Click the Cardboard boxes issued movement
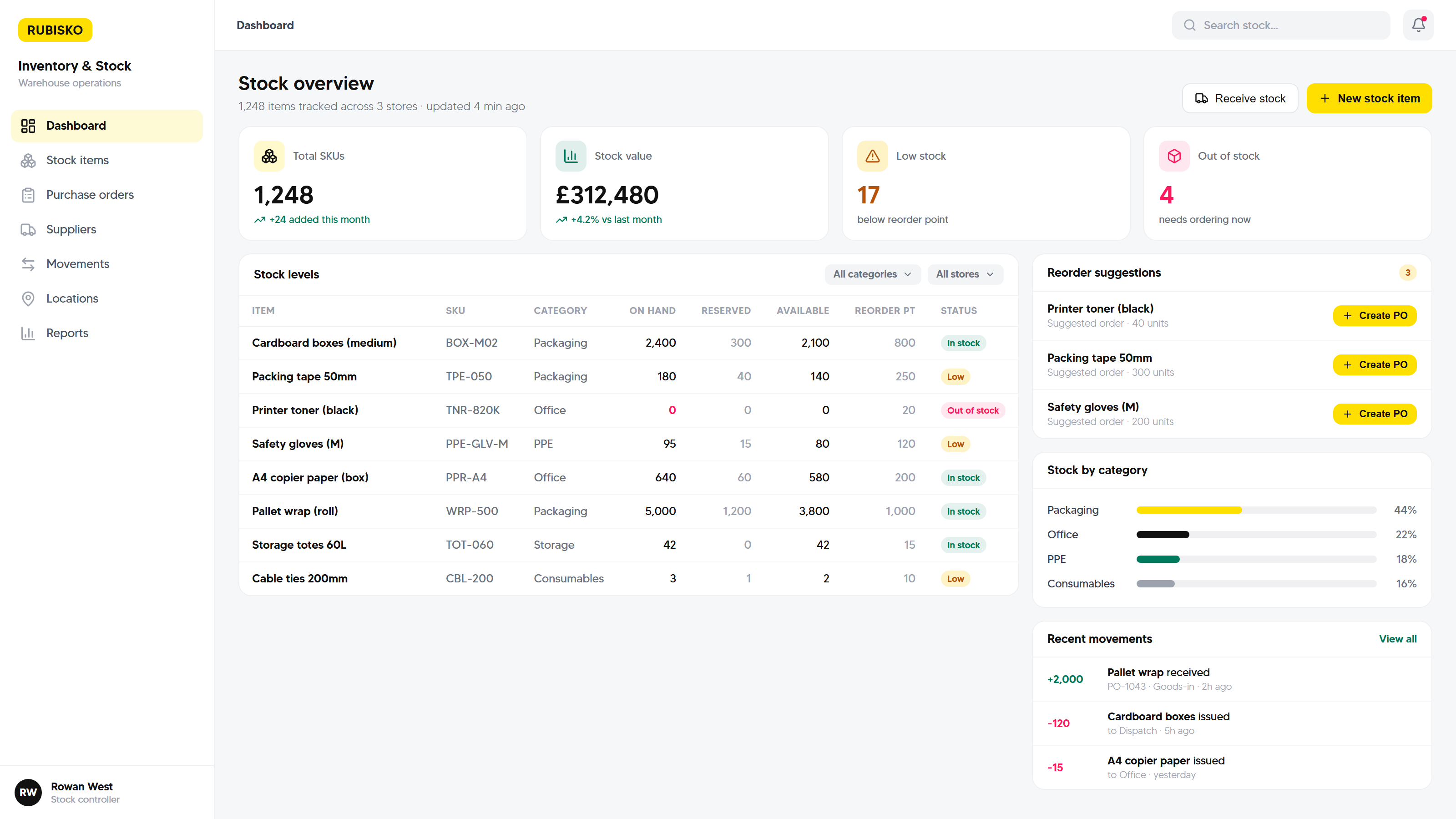The height and width of the screenshot is (819, 1456). point(1232,723)
